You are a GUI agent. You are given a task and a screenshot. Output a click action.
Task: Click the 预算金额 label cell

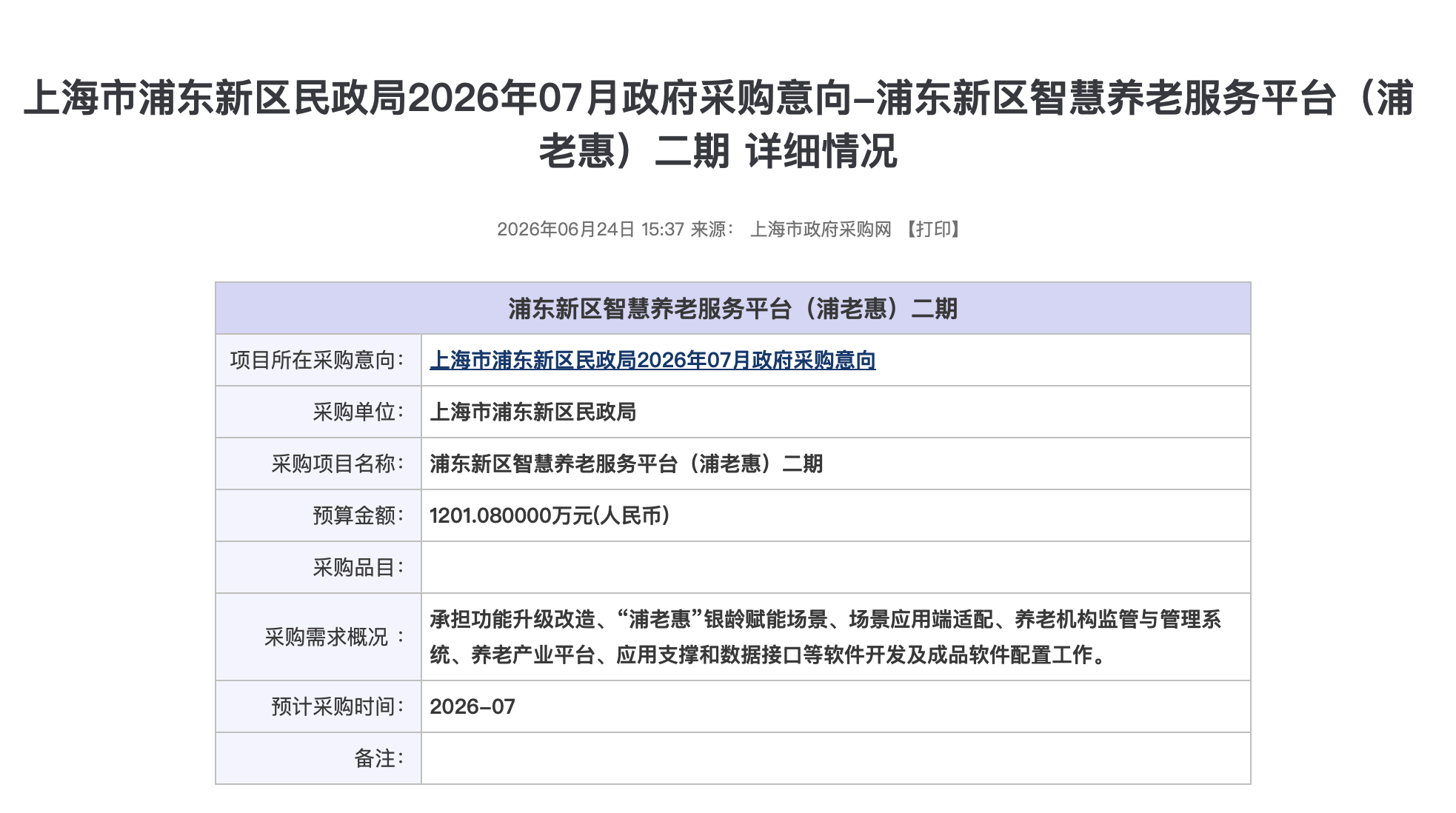pos(318,515)
